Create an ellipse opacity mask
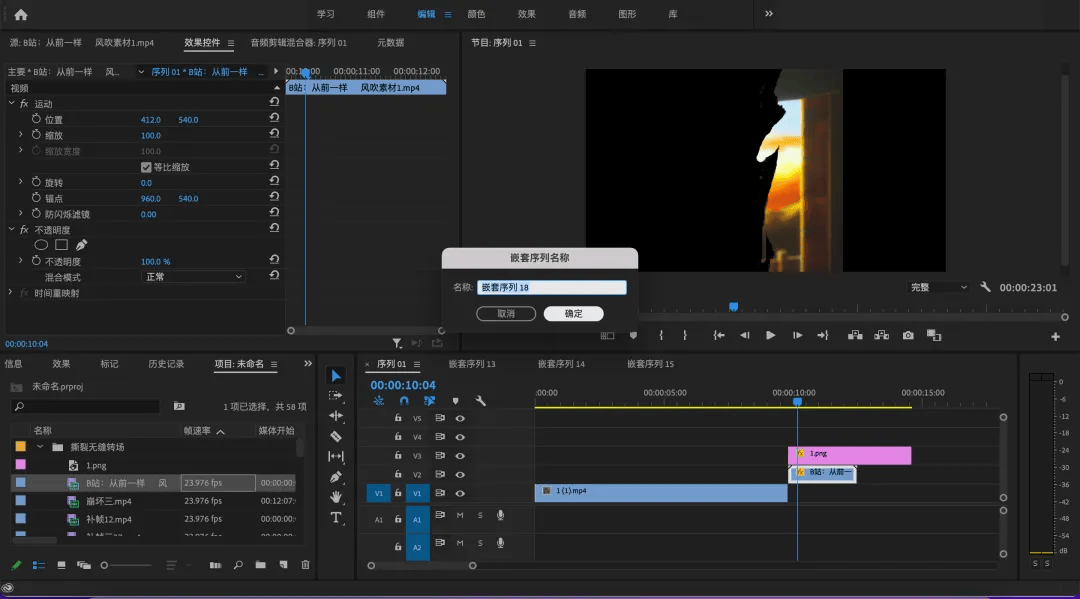The width and height of the screenshot is (1080, 599). (x=41, y=245)
